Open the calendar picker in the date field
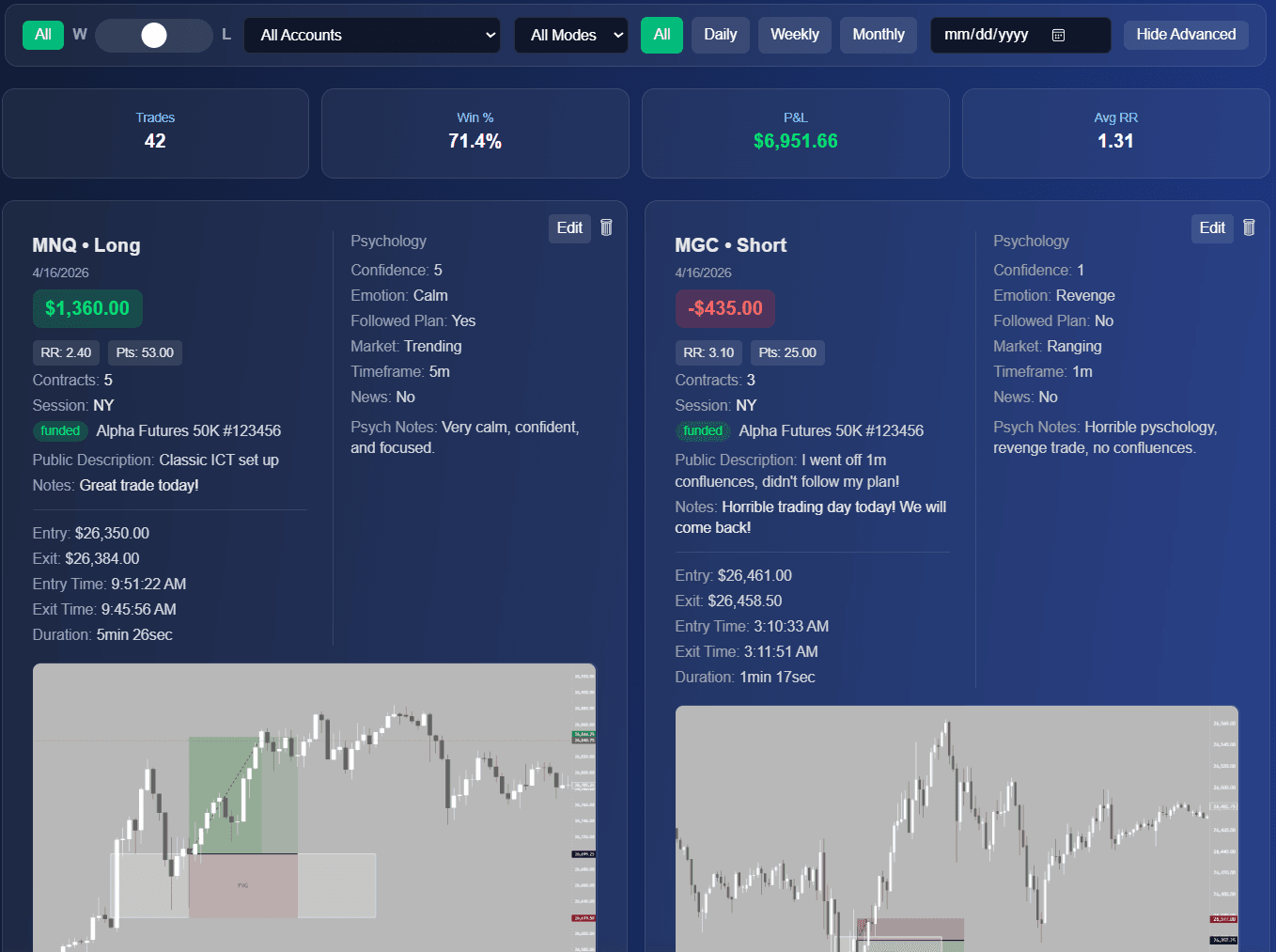This screenshot has height=952, width=1276. [1058, 35]
